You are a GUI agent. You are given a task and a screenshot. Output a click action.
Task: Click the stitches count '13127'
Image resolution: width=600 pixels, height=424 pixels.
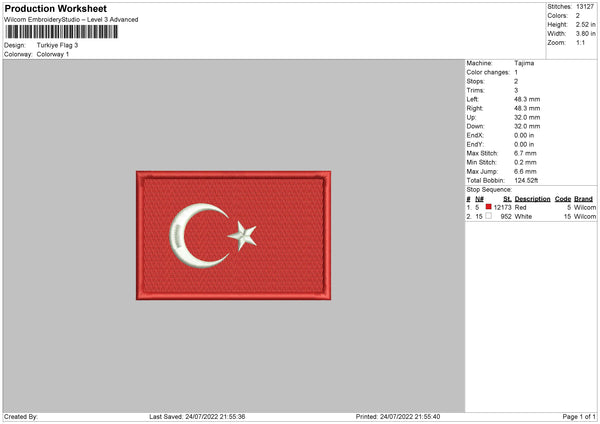(x=585, y=7)
